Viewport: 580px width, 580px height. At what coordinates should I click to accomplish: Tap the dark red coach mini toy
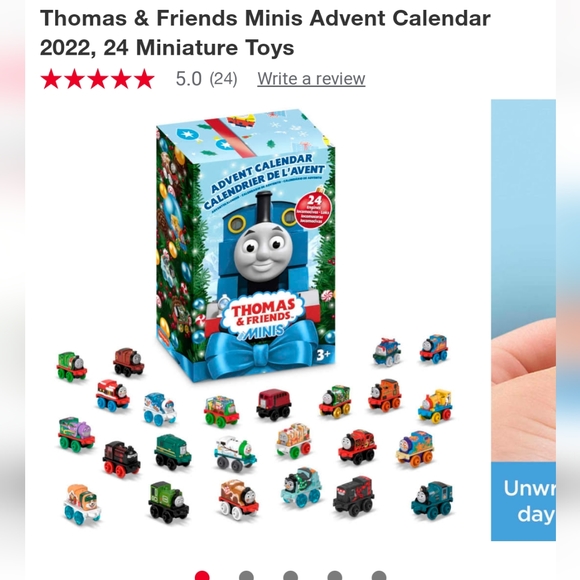click(x=274, y=404)
